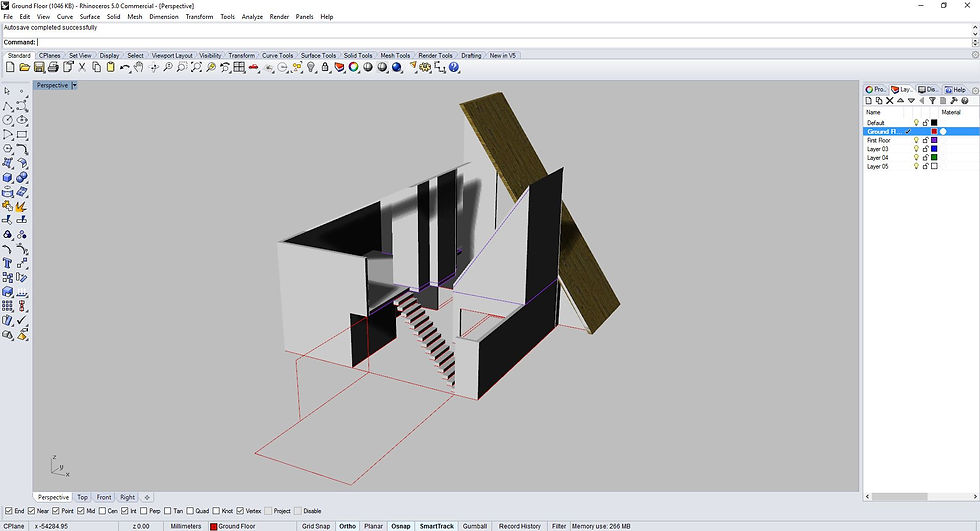Select the Text object tool

[8, 263]
